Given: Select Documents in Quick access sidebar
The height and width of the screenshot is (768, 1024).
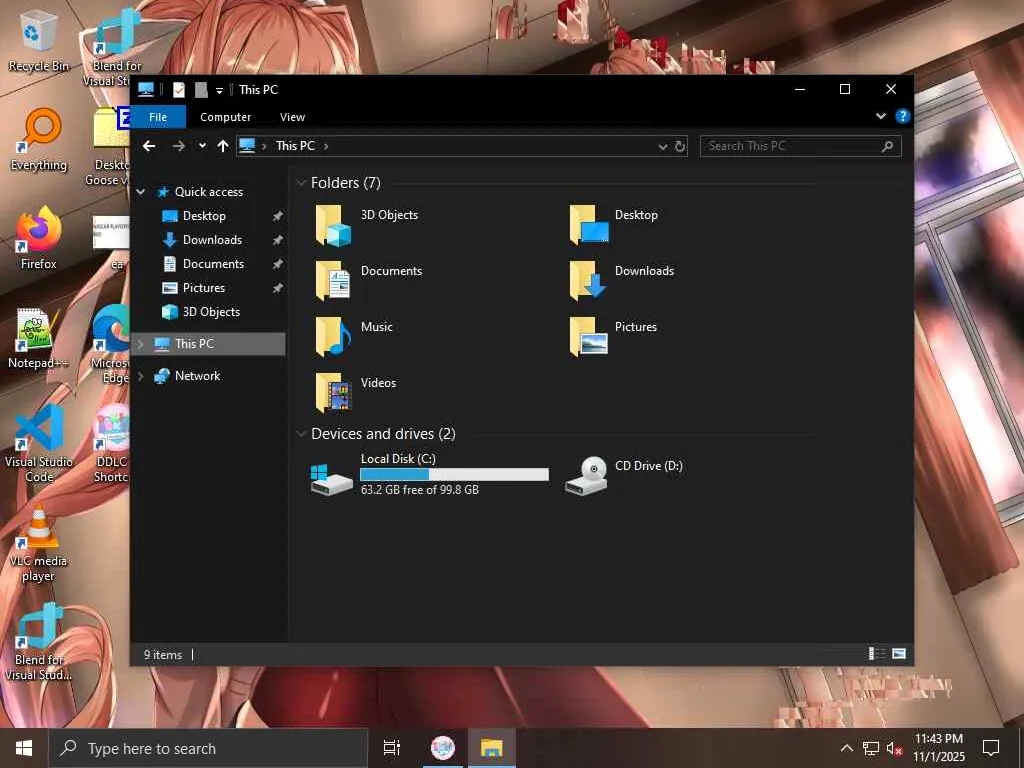Looking at the screenshot, I should coord(213,264).
